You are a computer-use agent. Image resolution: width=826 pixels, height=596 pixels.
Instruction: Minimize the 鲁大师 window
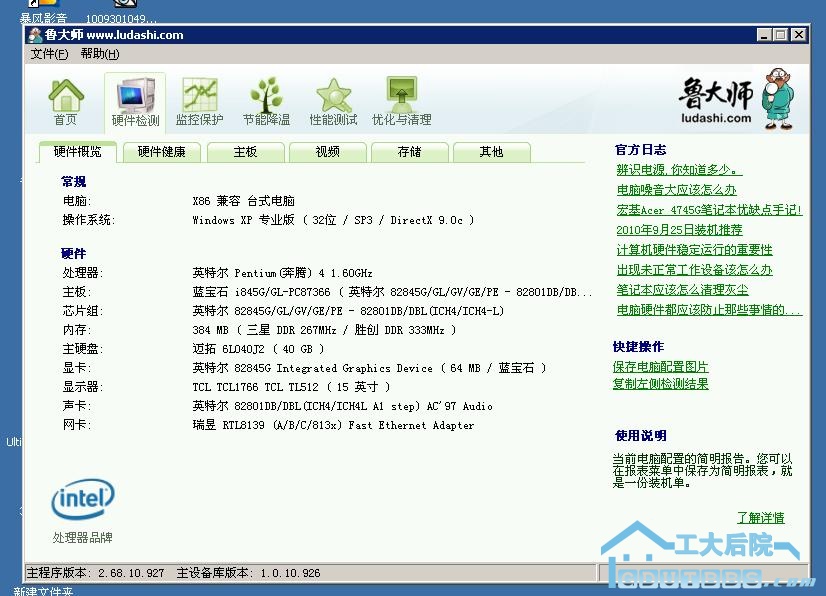point(764,35)
